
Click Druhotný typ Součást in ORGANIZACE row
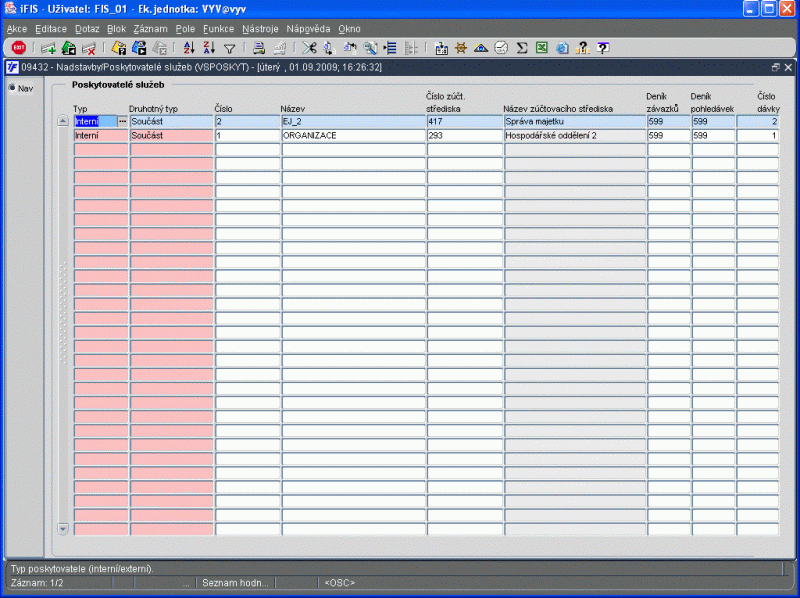pos(171,136)
